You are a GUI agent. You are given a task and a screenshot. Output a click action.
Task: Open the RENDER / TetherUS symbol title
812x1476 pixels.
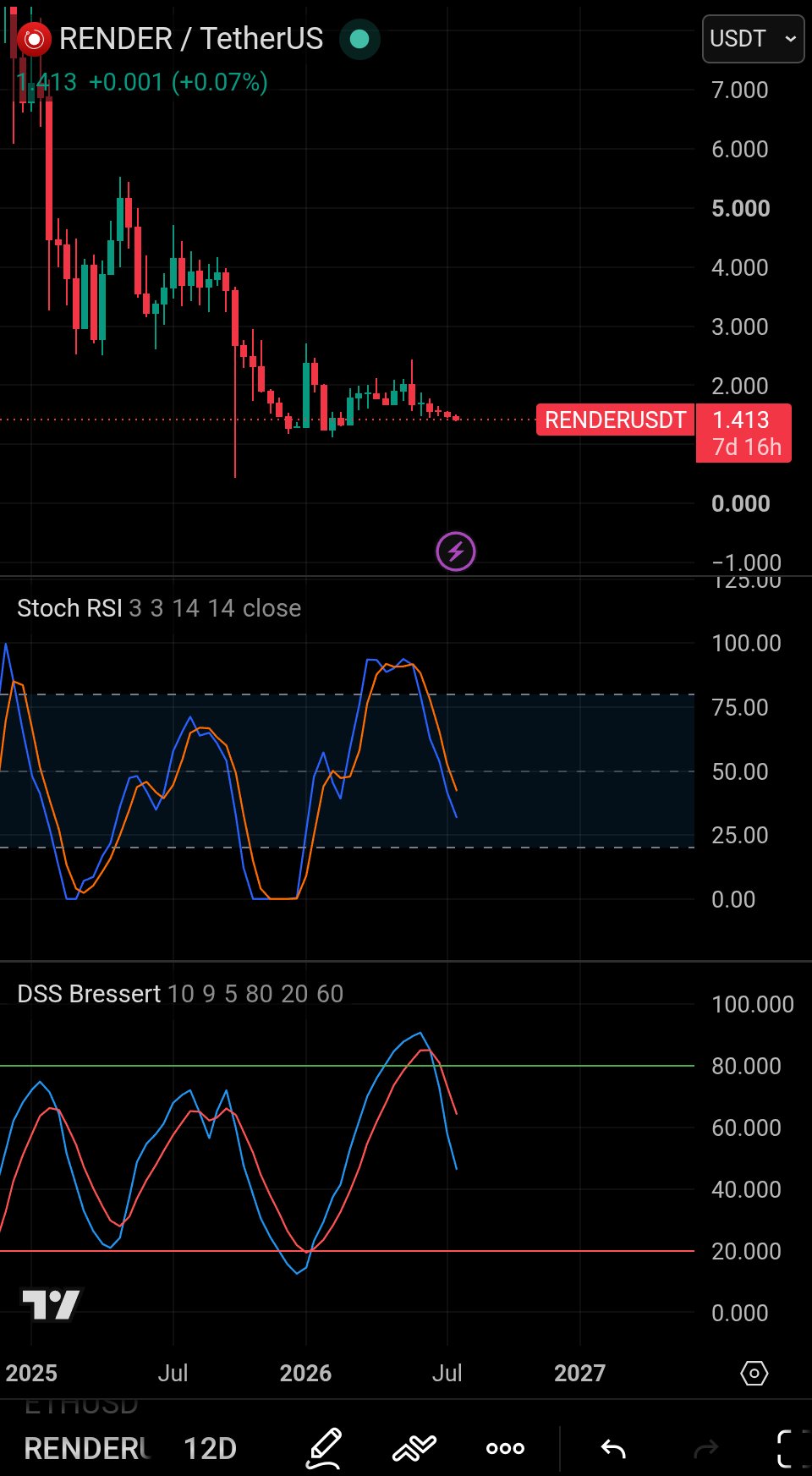click(x=191, y=39)
